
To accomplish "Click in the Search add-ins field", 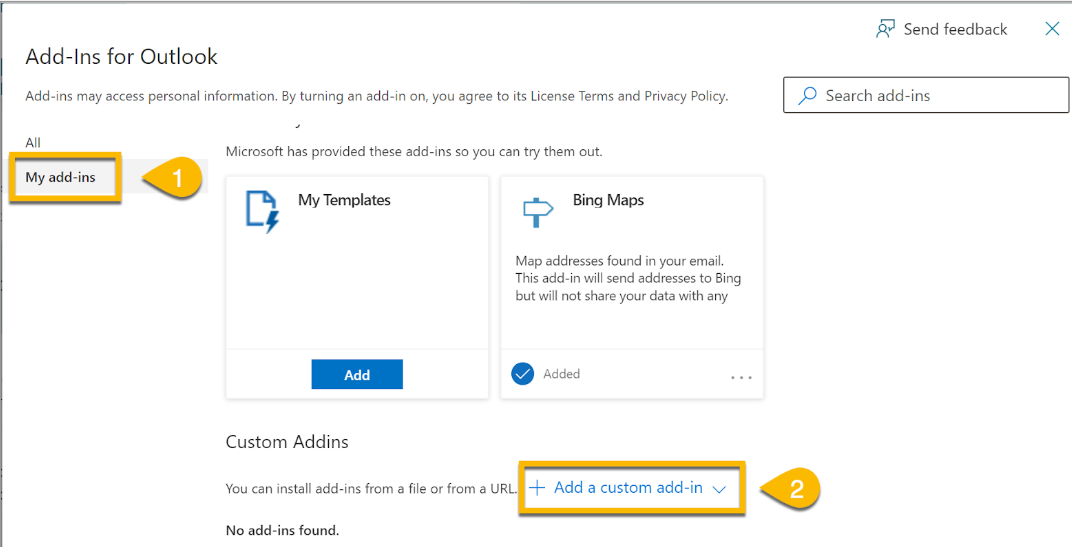I will coord(926,95).
